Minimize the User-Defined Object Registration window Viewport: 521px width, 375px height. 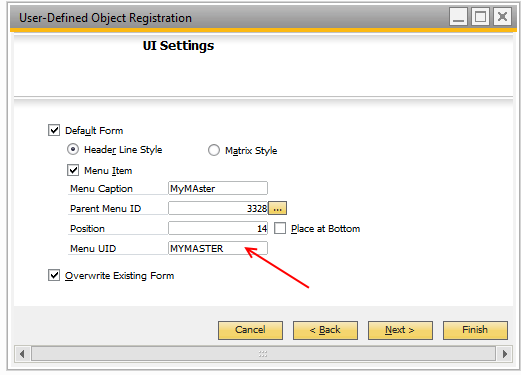459,17
